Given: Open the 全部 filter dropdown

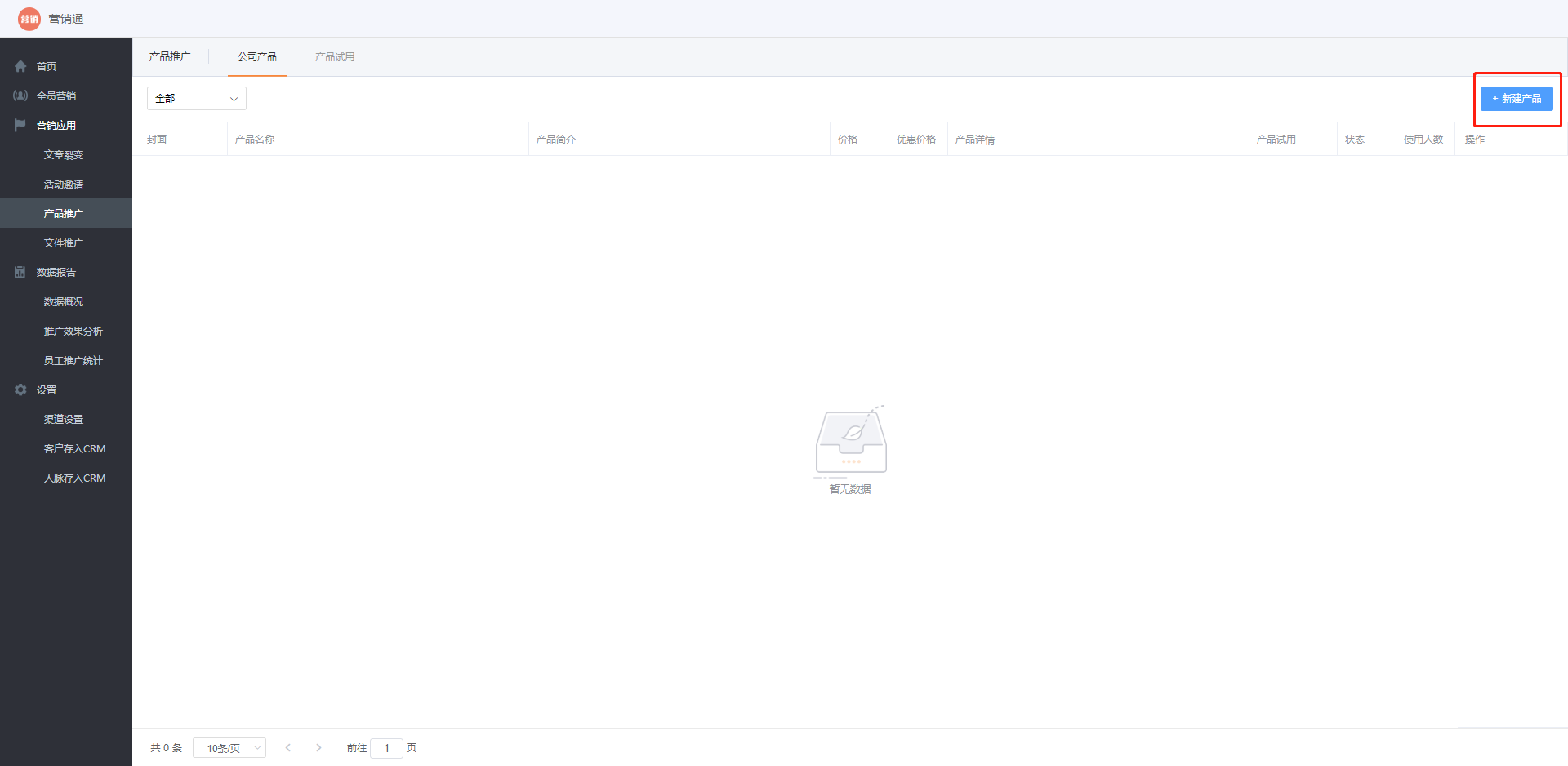Looking at the screenshot, I should click(x=196, y=99).
